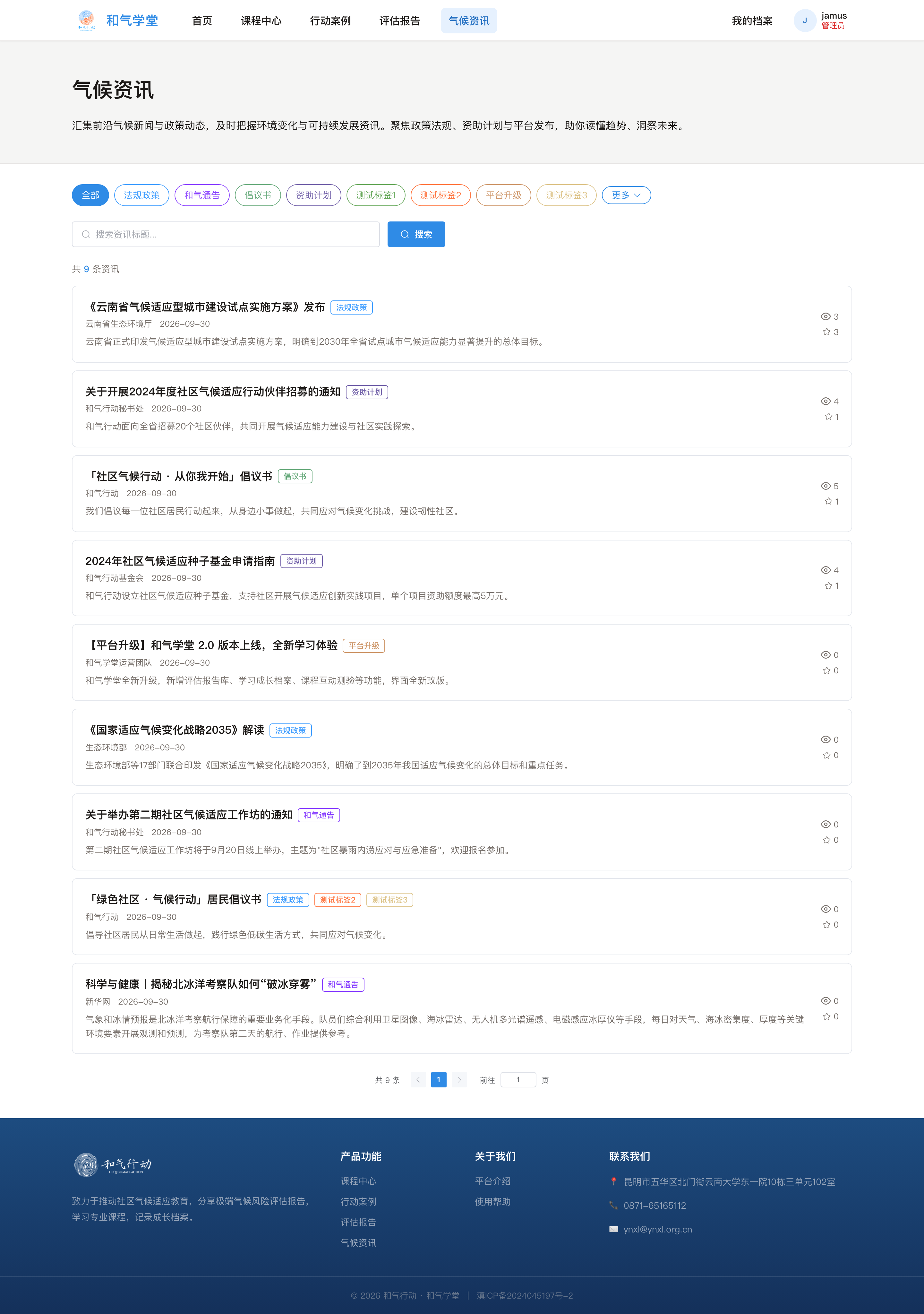Go to previous page arrow in pagination
The width and height of the screenshot is (924, 1314).
(418, 1079)
